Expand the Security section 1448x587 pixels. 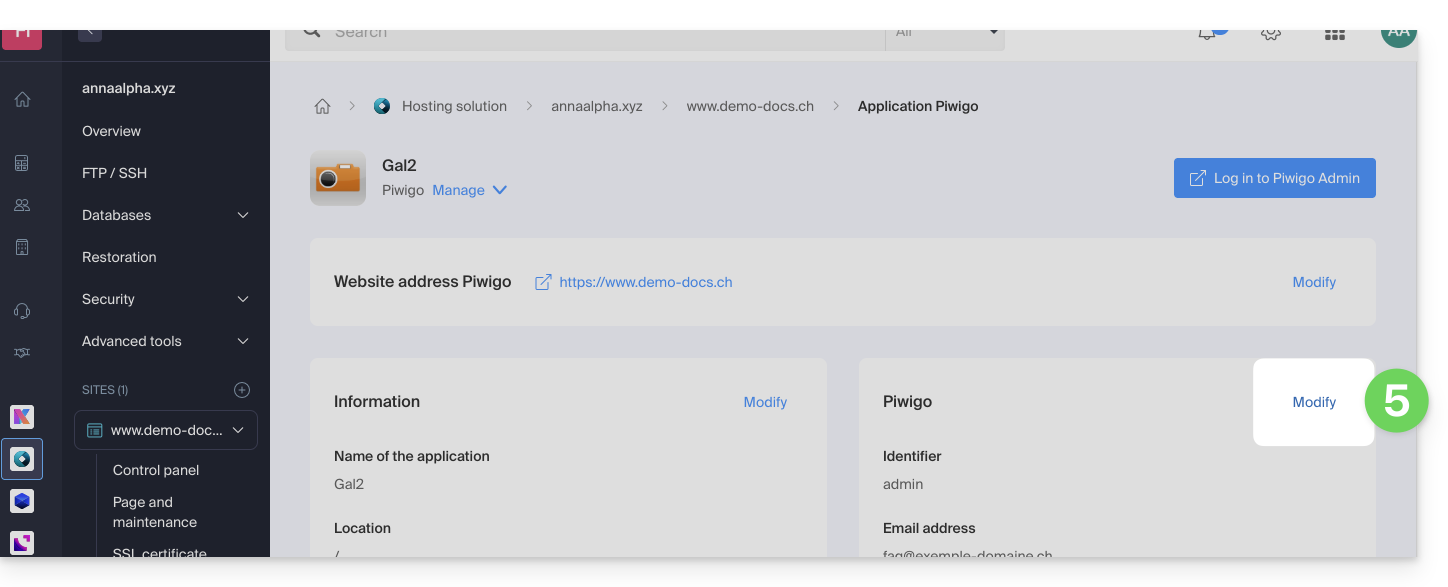(x=165, y=299)
